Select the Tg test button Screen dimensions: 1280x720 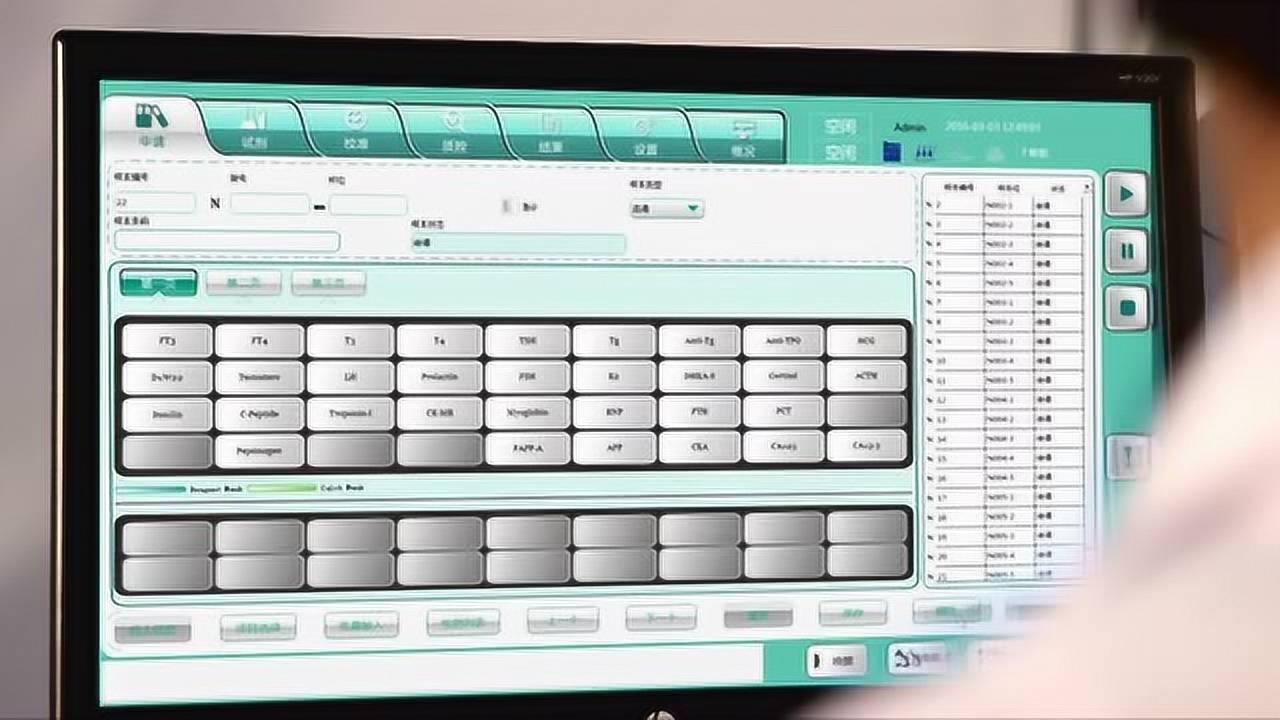coord(614,341)
